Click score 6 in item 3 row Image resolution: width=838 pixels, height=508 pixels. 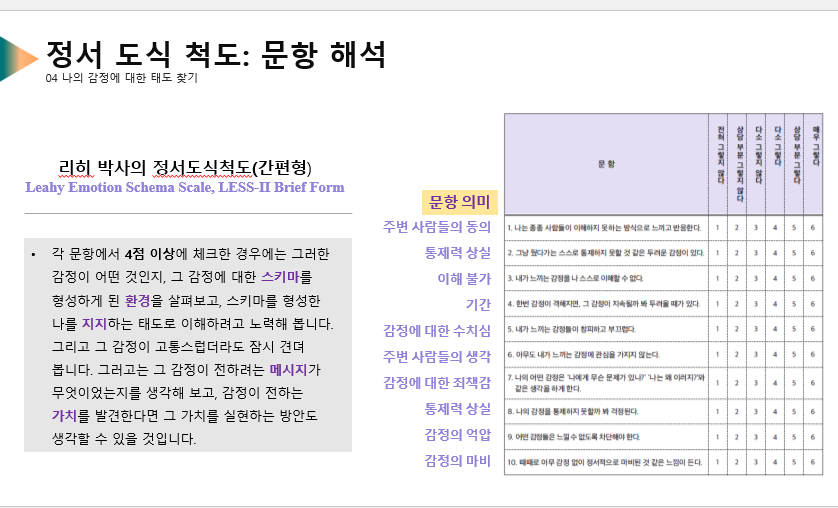coord(813,278)
